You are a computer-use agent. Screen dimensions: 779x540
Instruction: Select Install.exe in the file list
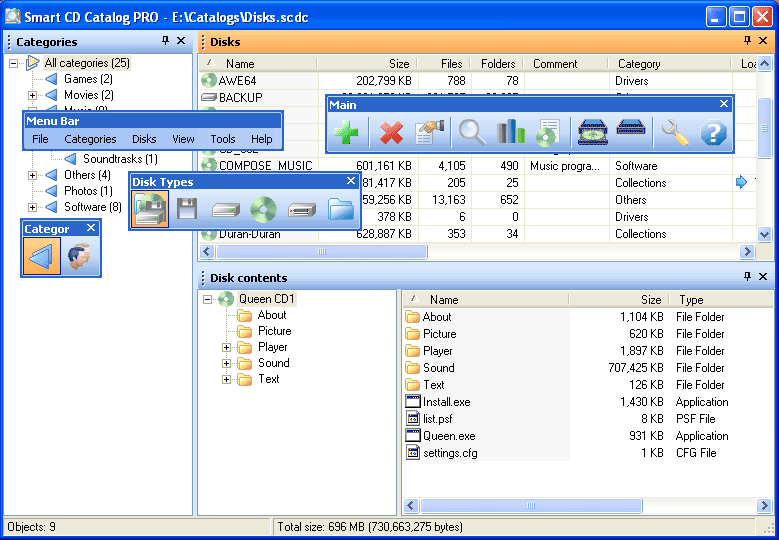446,402
